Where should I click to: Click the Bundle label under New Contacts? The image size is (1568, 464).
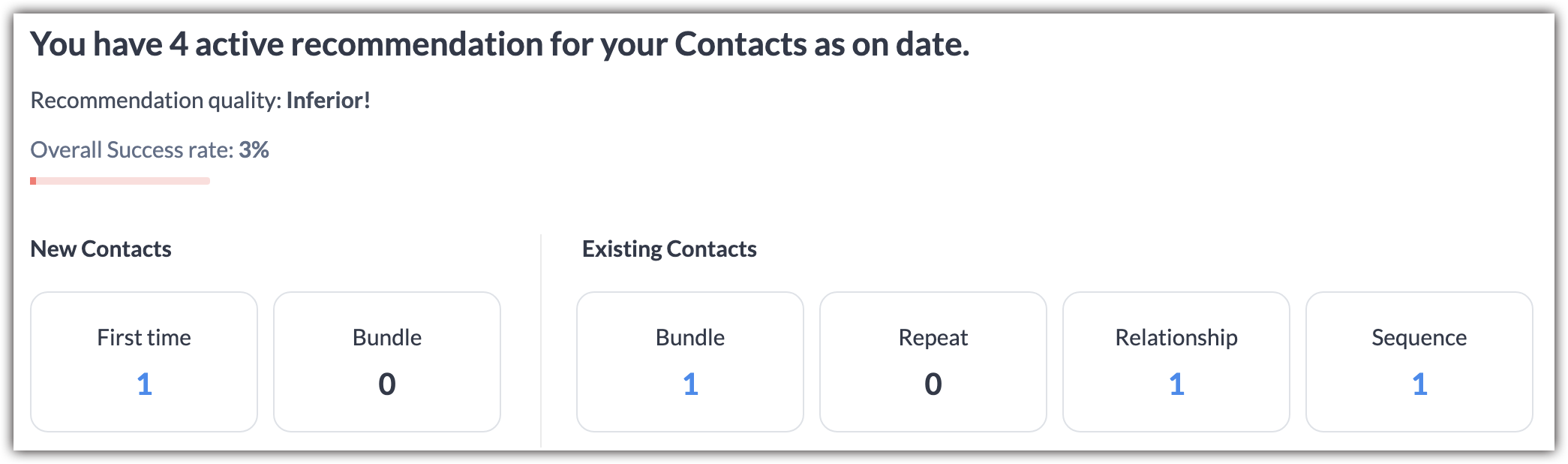pyautogui.click(x=387, y=338)
